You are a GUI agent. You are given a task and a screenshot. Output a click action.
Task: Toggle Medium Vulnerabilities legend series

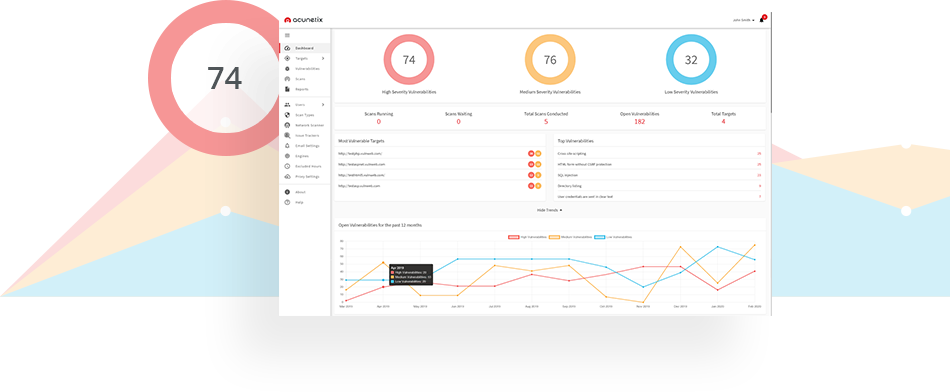[x=571, y=237]
